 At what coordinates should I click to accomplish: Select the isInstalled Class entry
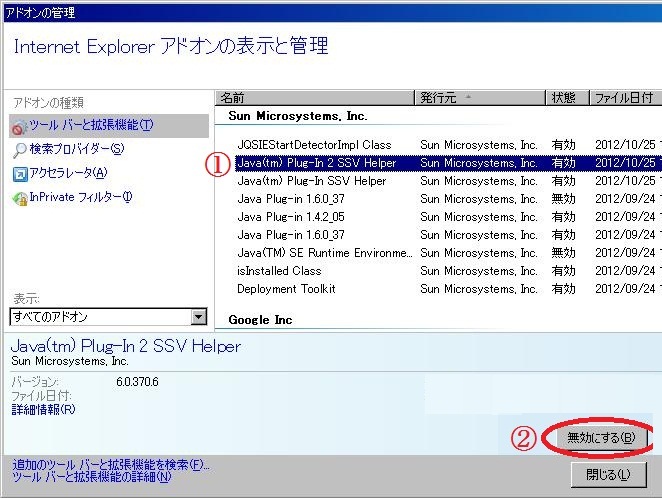tap(279, 271)
